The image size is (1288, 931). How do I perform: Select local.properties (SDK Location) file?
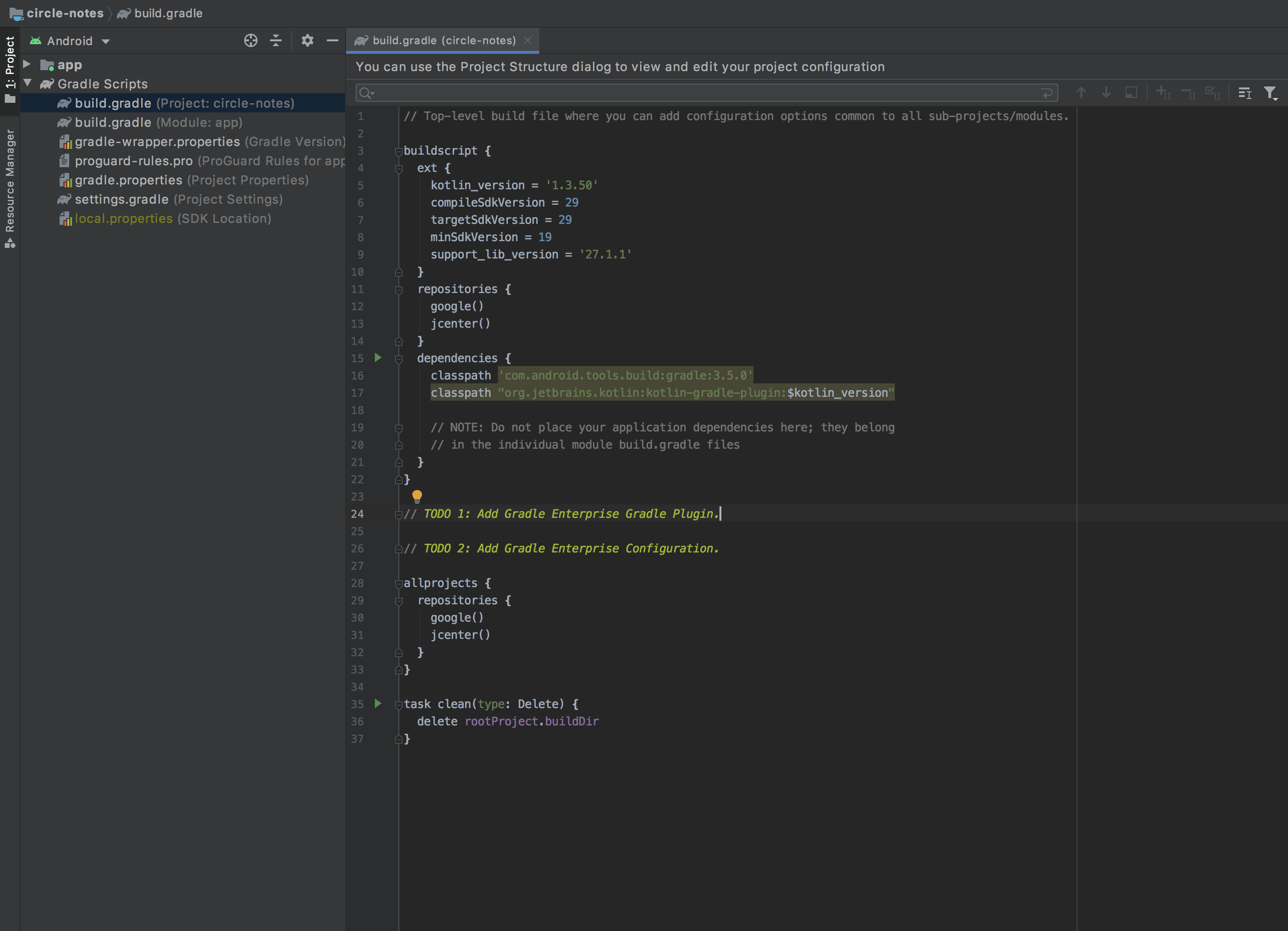click(123, 218)
